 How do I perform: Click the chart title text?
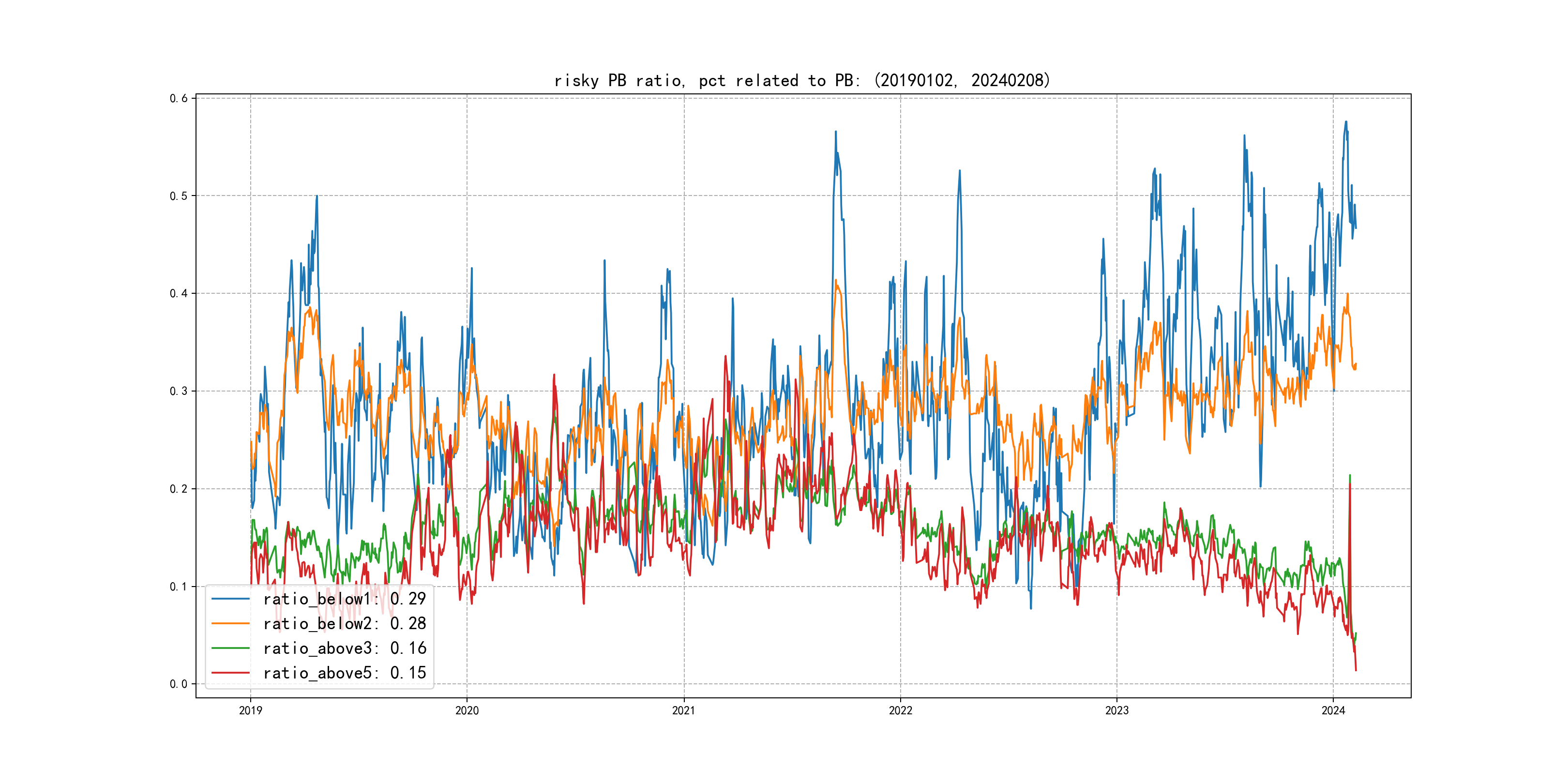[802, 80]
